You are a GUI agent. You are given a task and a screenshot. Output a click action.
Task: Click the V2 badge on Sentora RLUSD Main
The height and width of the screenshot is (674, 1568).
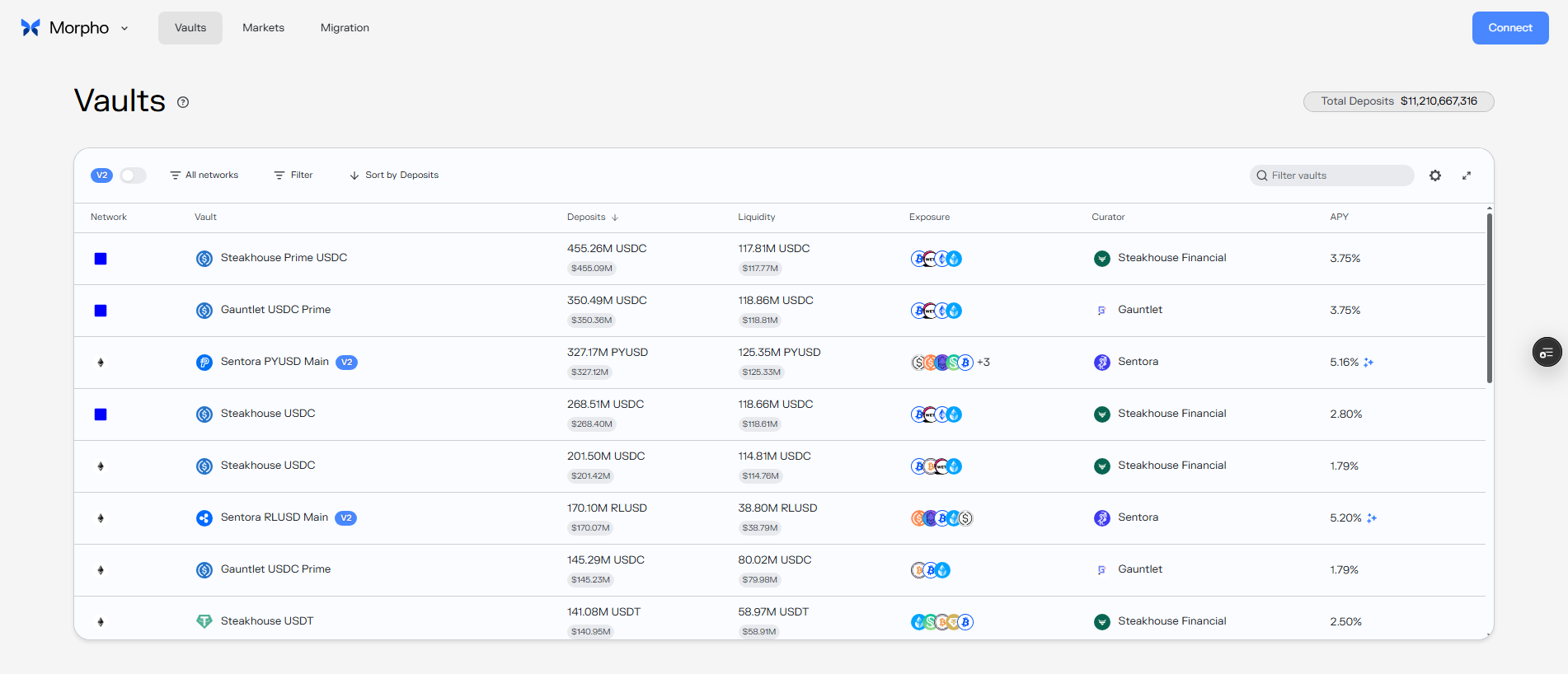[x=346, y=518]
